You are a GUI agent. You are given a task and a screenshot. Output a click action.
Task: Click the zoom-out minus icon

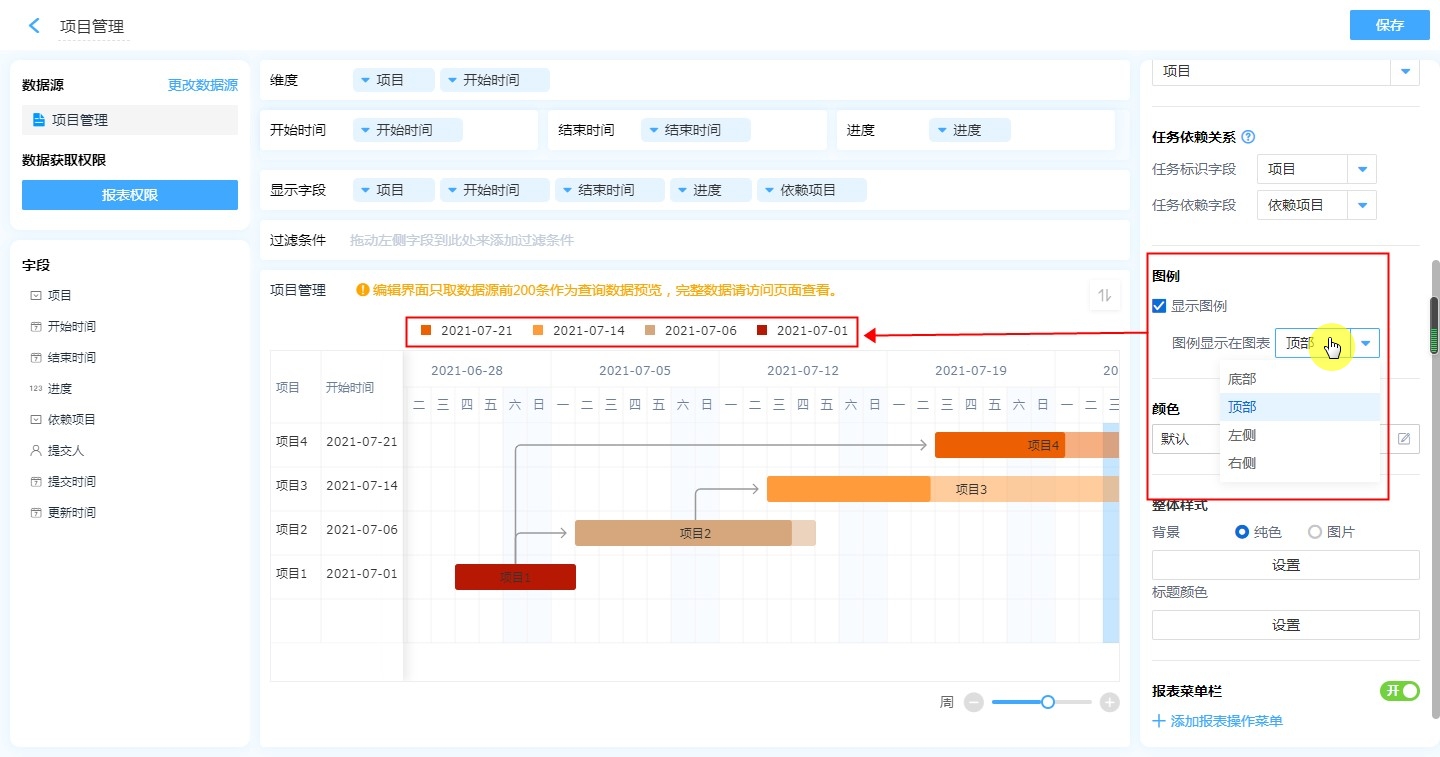(973, 703)
